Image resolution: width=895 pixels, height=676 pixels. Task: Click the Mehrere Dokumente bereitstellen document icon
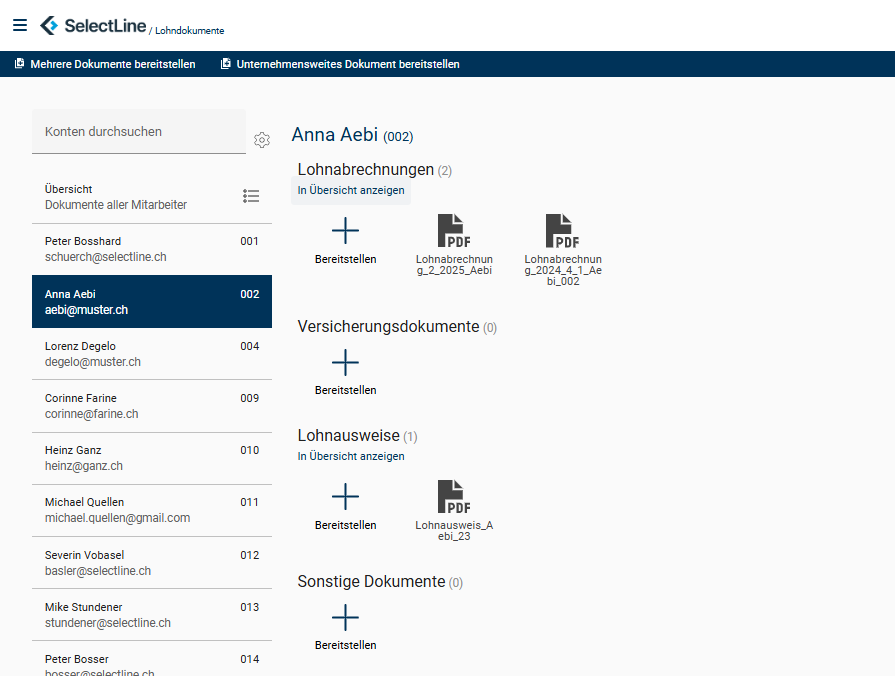tap(19, 63)
